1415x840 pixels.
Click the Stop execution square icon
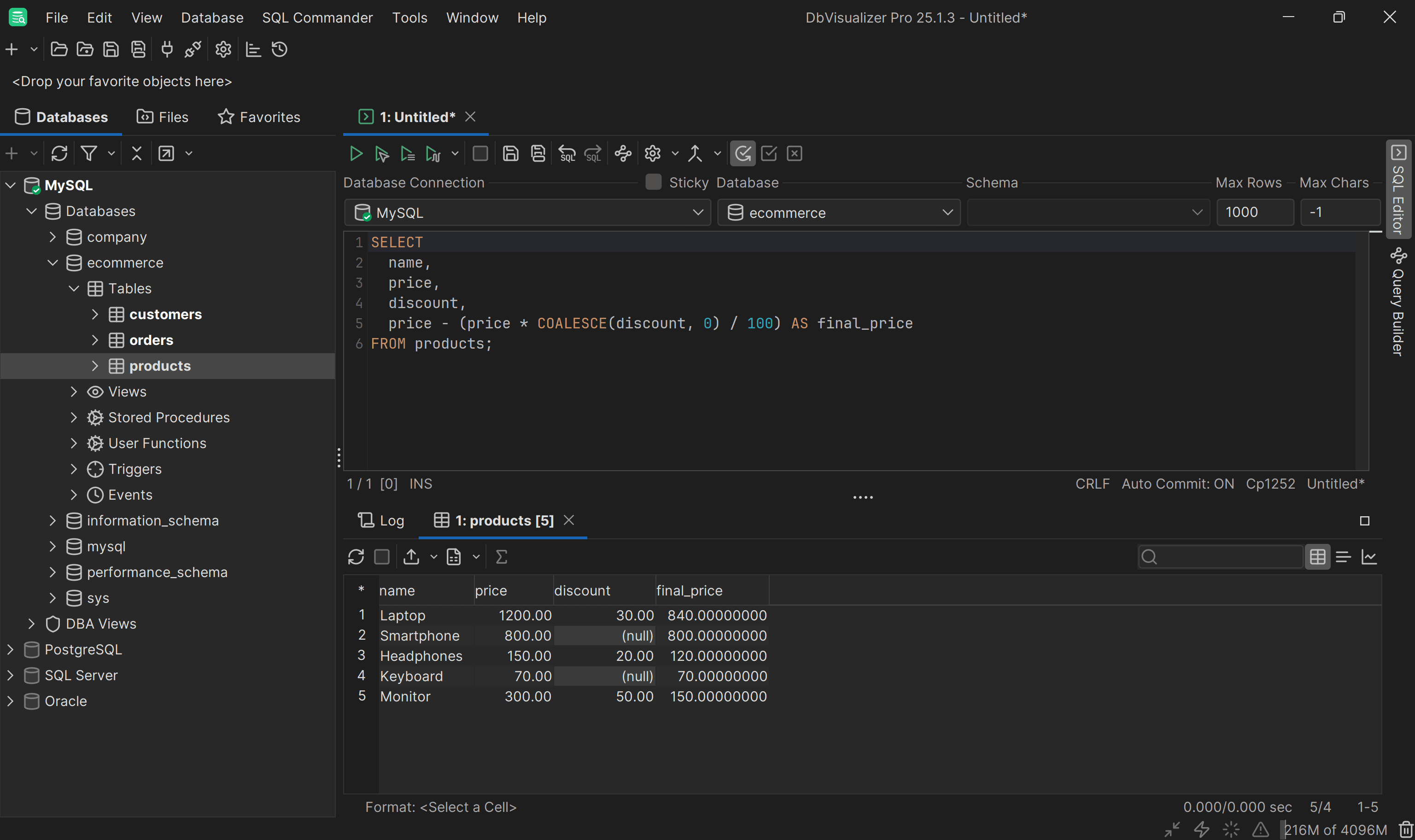480,153
